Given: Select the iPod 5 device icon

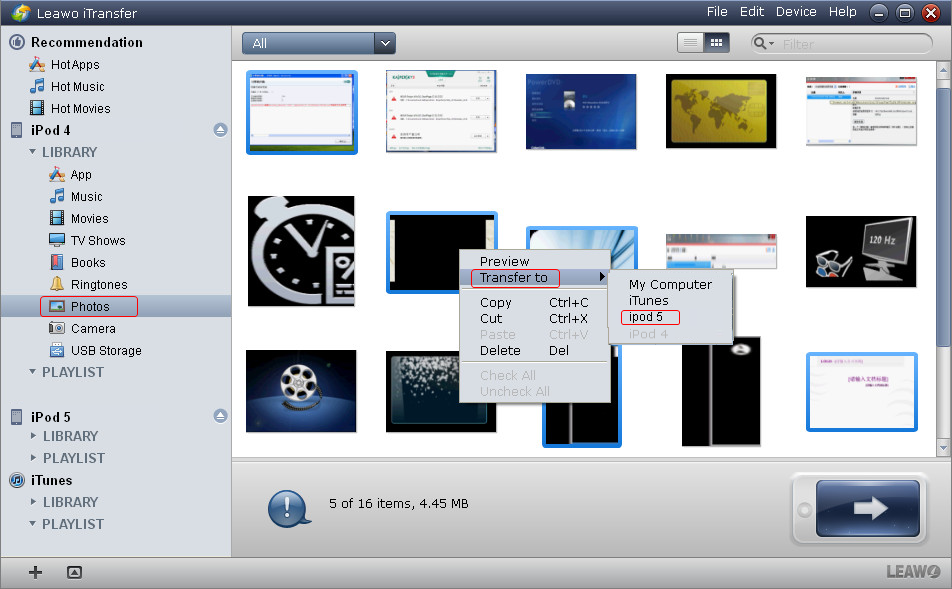Looking at the screenshot, I should click(17, 417).
